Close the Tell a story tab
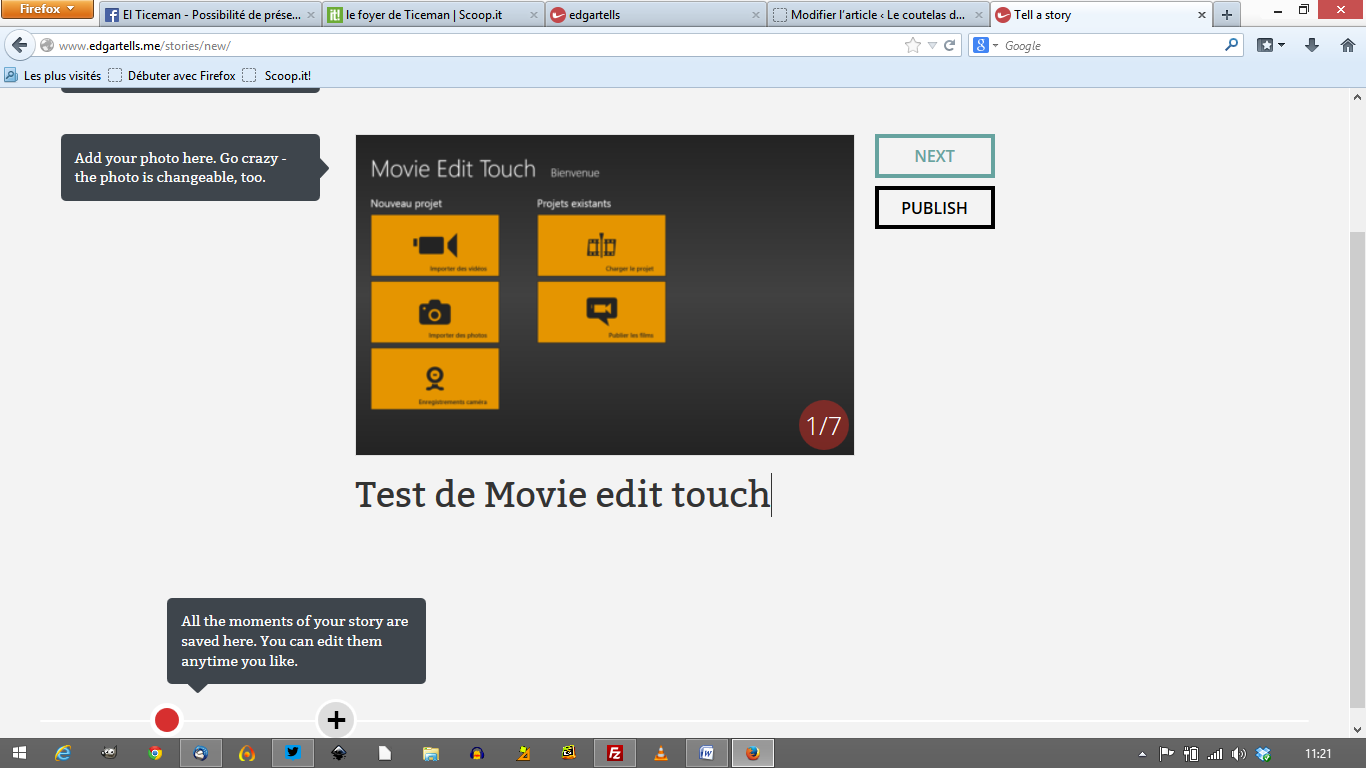The image size is (1366, 768). (1202, 15)
